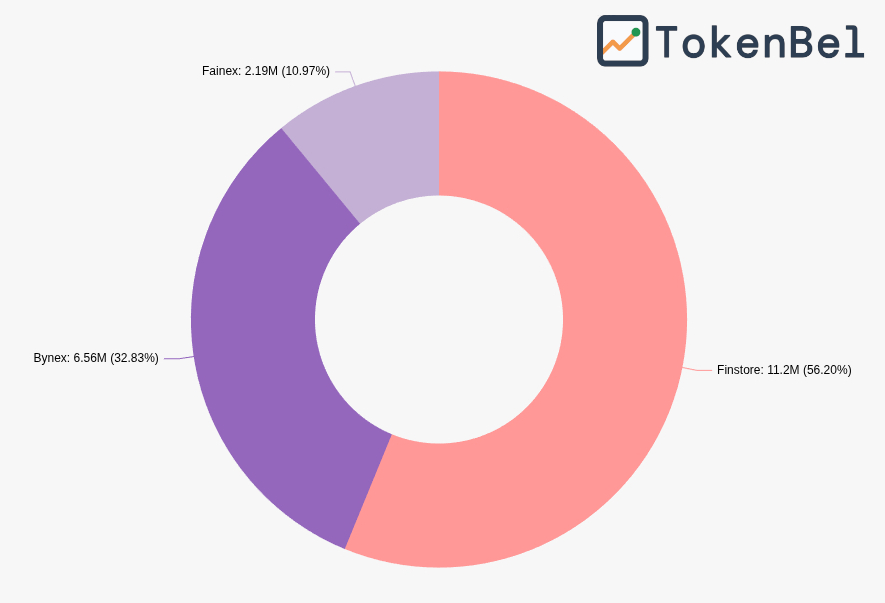The width and height of the screenshot is (885, 603).
Task: Click the 56.20% percentage value
Action: (827, 370)
